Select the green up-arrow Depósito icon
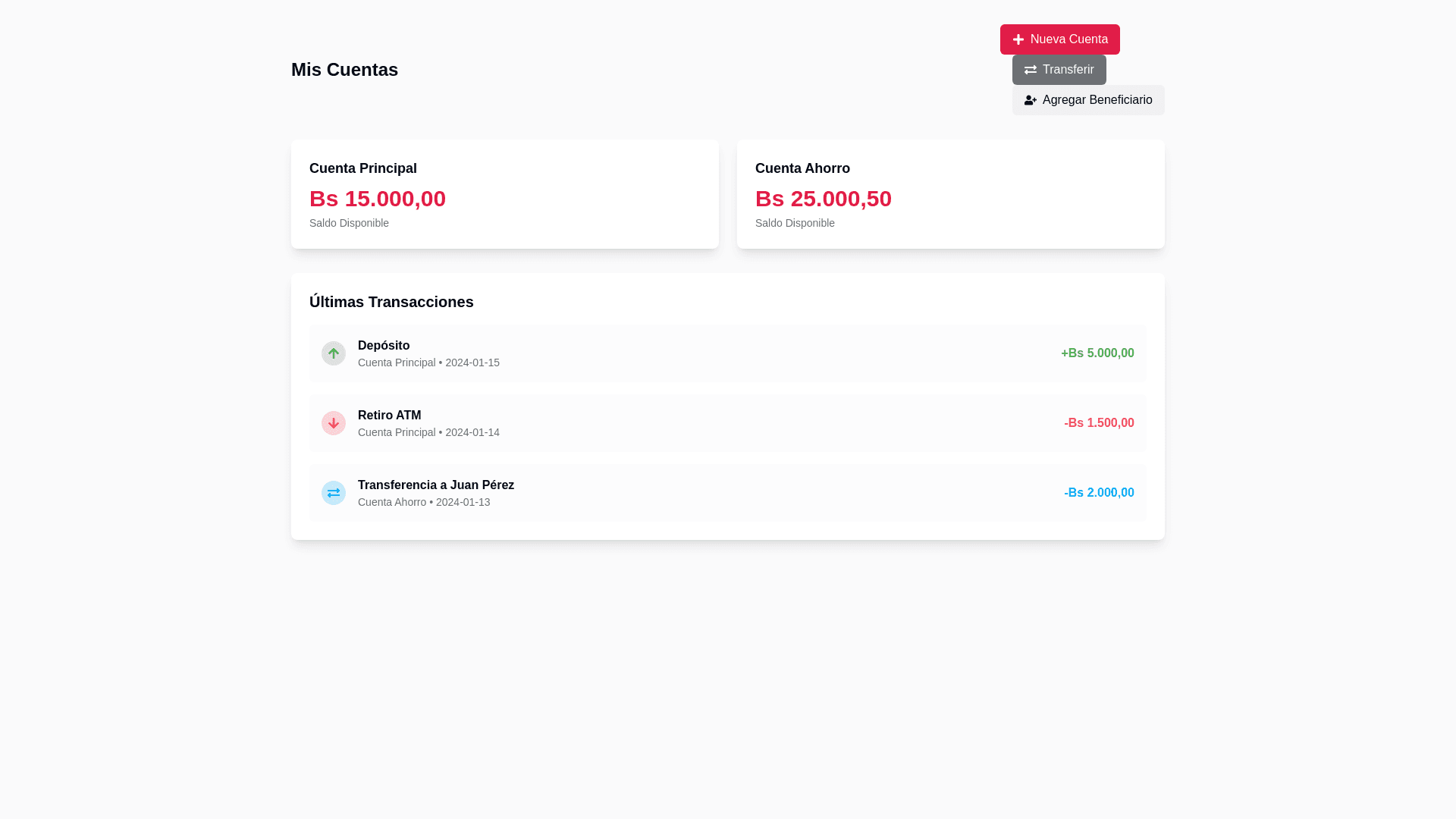 334,353
